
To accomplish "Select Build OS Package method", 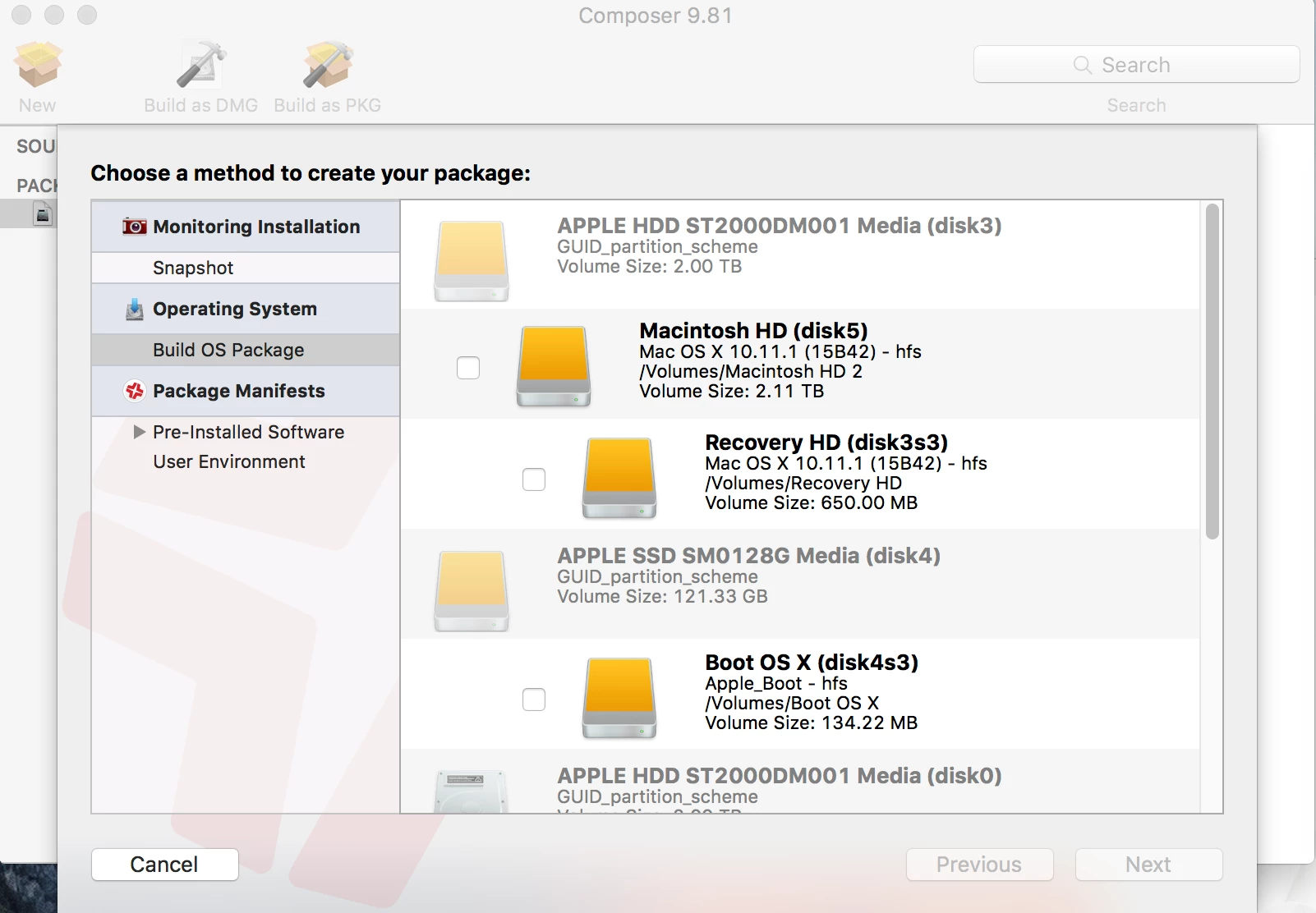I will click(x=246, y=350).
